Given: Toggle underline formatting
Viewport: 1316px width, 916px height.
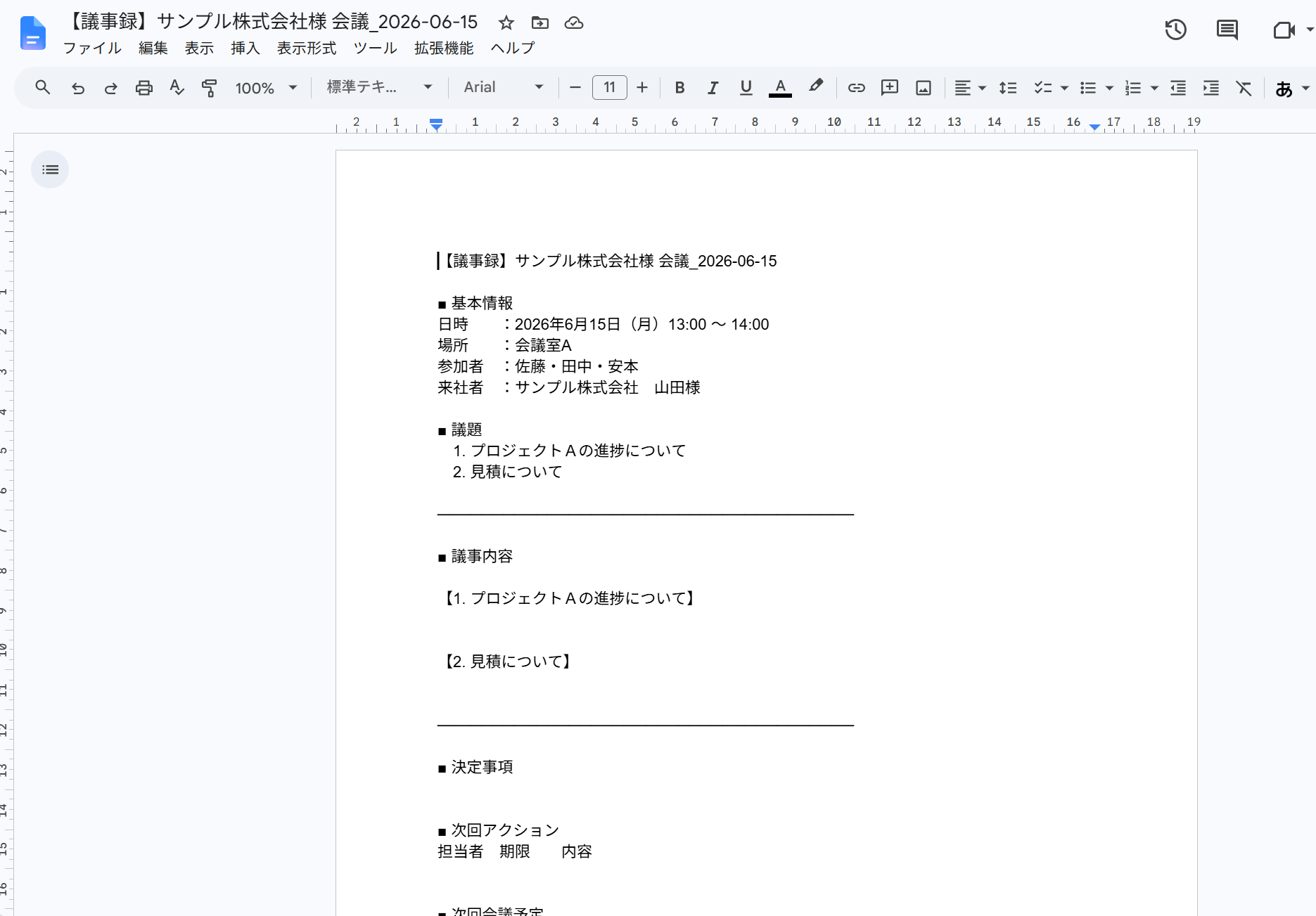Looking at the screenshot, I should pos(746,88).
